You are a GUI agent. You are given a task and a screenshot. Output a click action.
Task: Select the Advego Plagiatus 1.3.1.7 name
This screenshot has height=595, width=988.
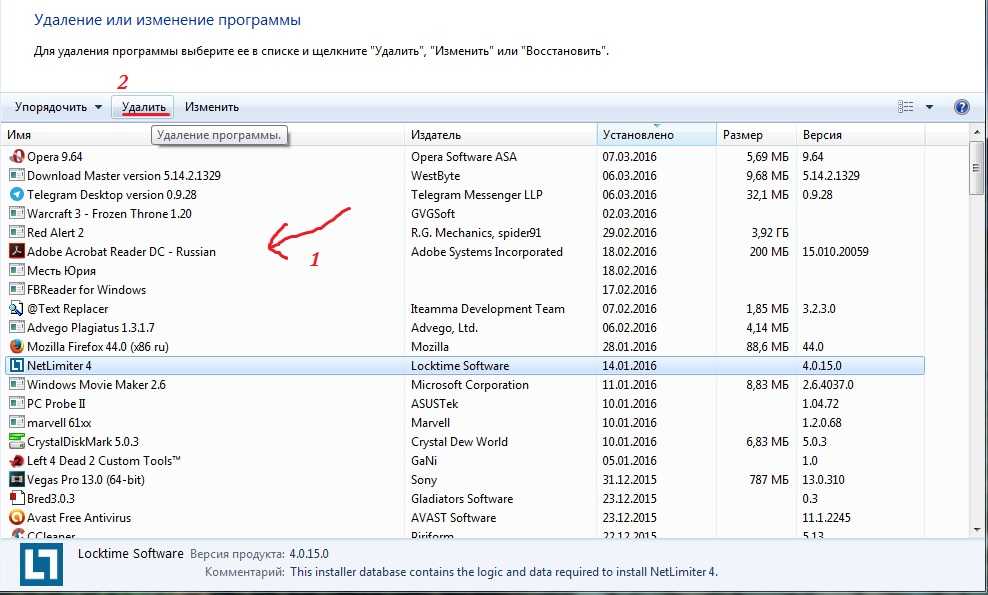pos(91,327)
